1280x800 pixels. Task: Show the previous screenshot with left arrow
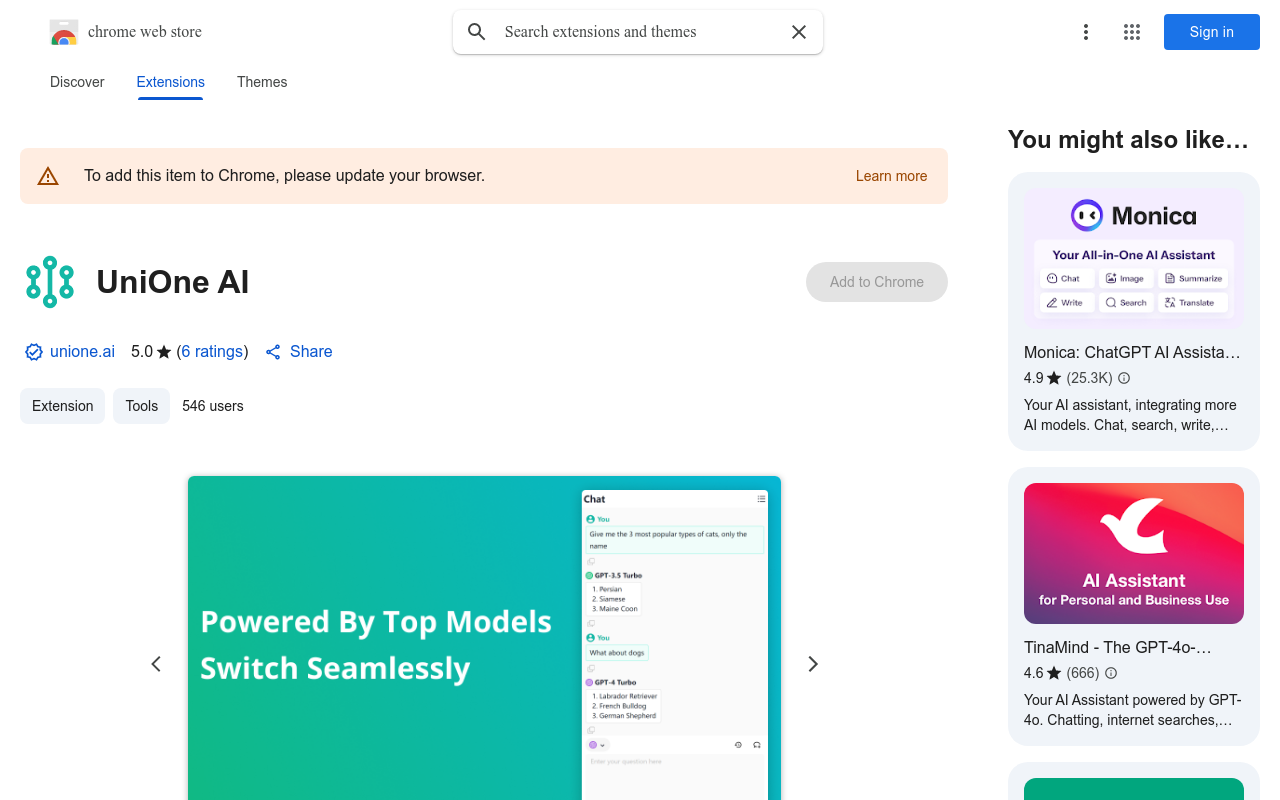pyautogui.click(x=156, y=664)
